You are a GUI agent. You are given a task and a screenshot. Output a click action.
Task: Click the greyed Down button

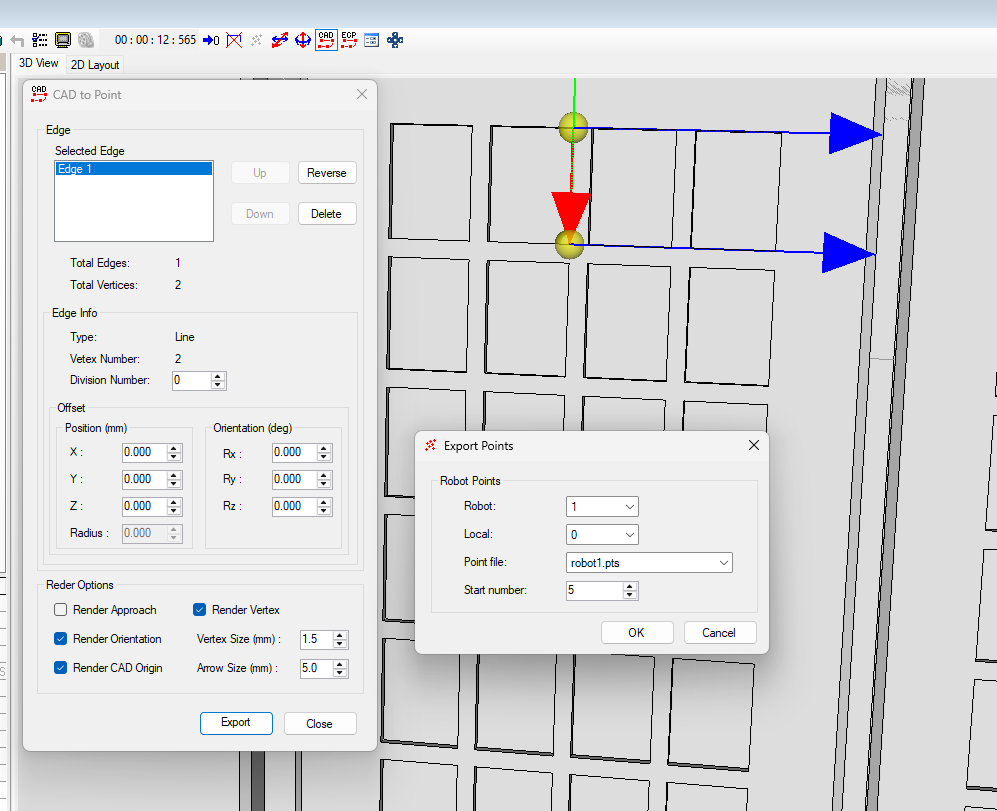coord(260,214)
